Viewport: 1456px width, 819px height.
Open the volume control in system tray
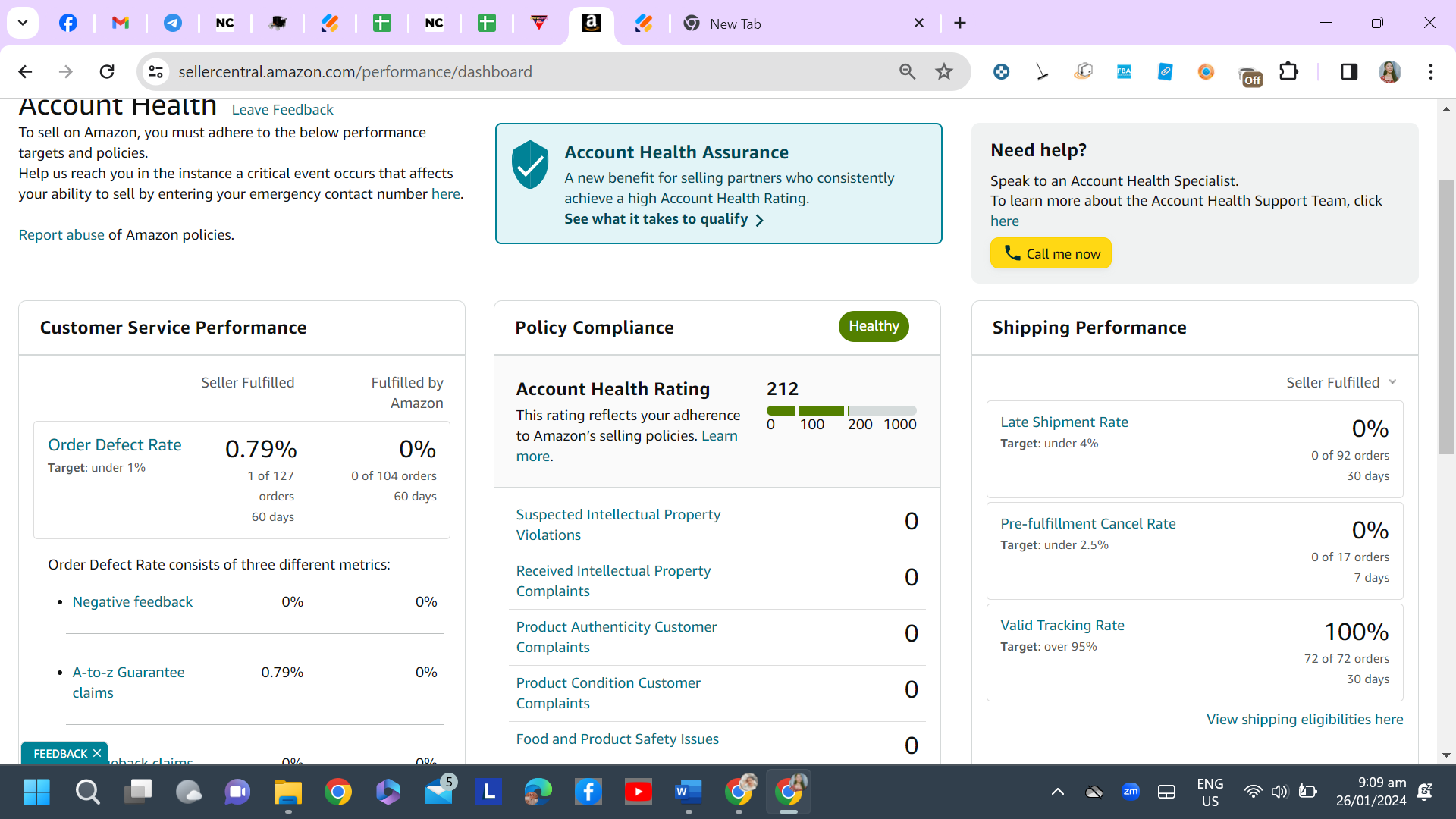(x=1279, y=792)
